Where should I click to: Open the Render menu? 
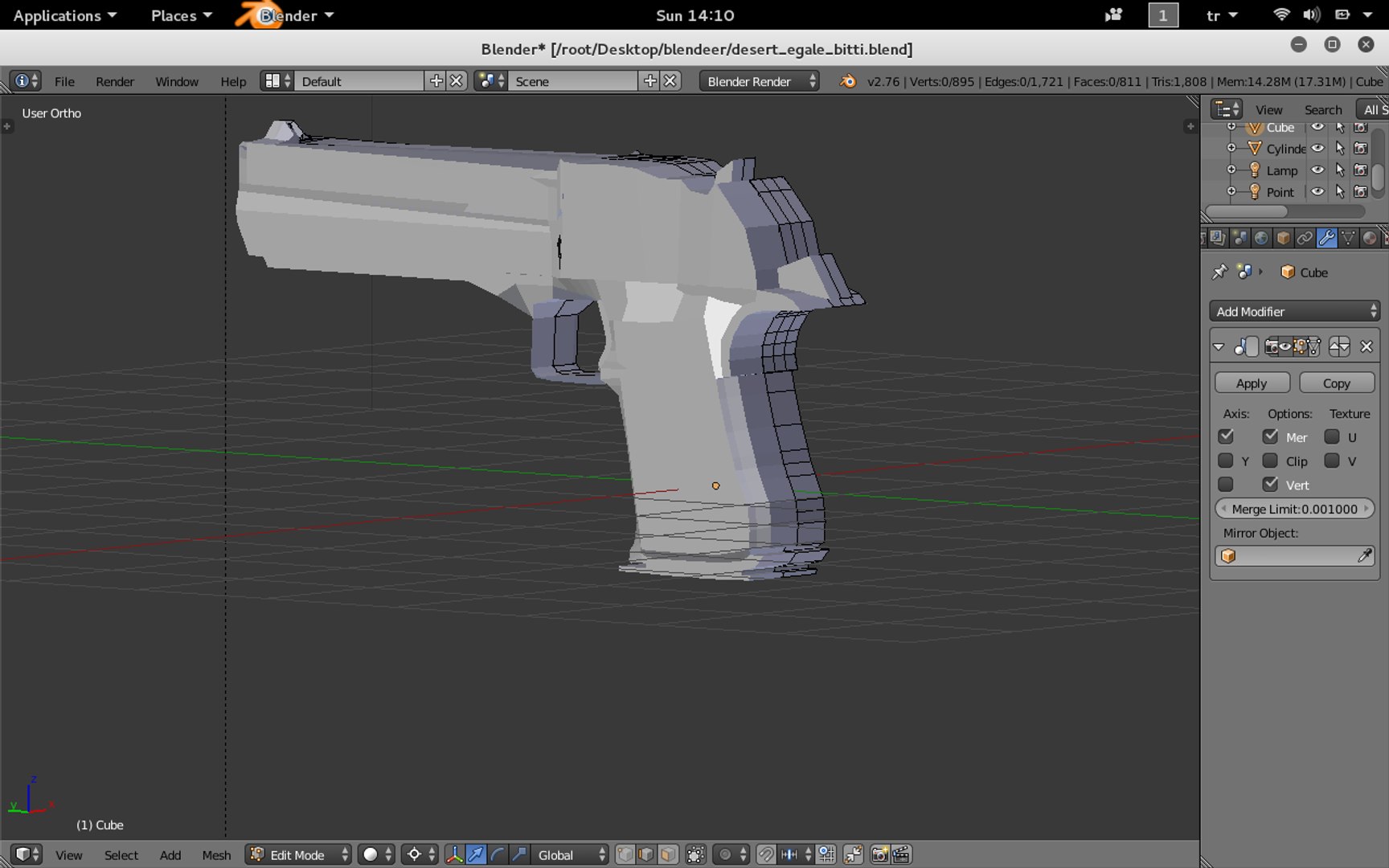(115, 81)
